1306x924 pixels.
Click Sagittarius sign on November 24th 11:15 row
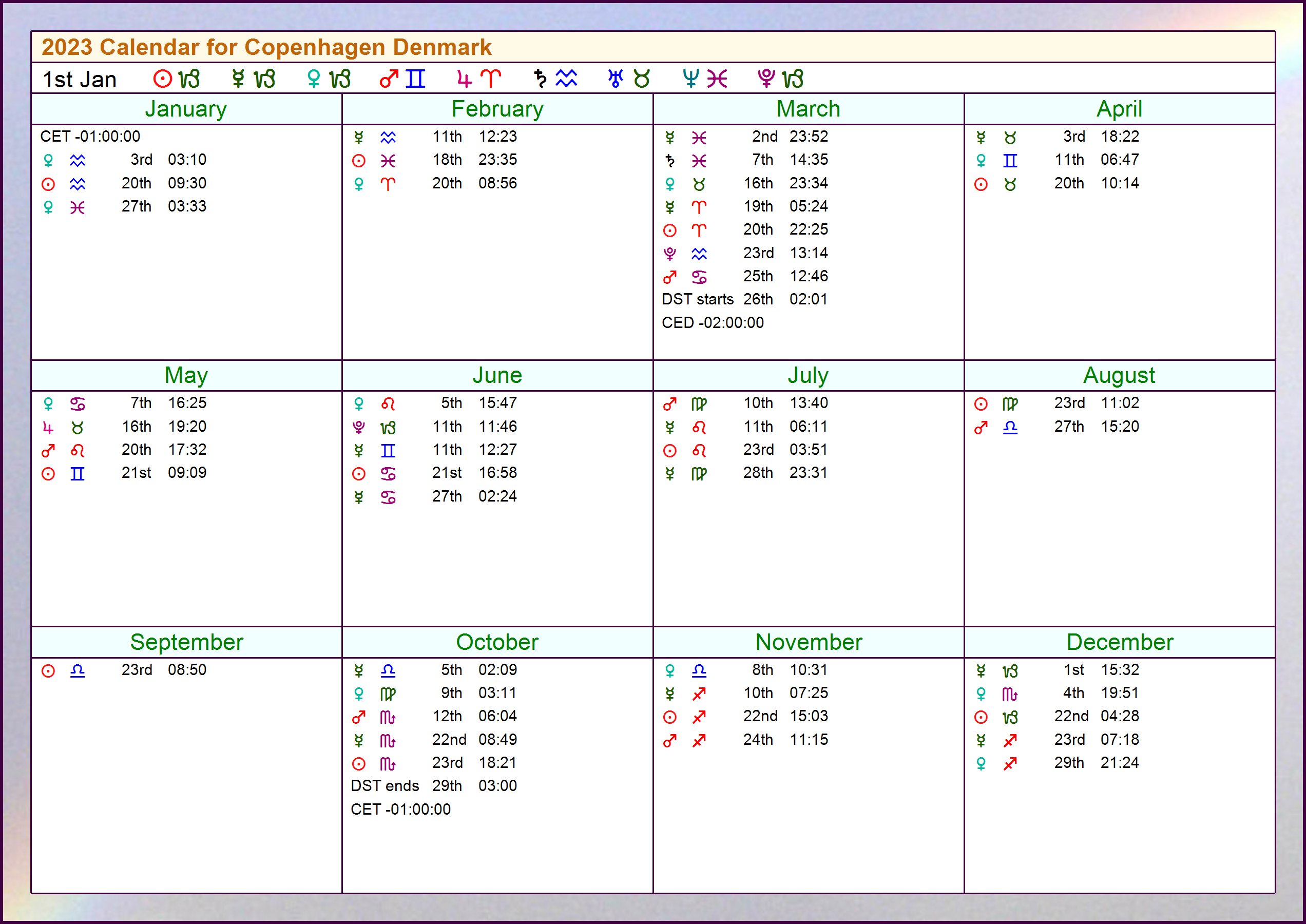pyautogui.click(x=699, y=741)
